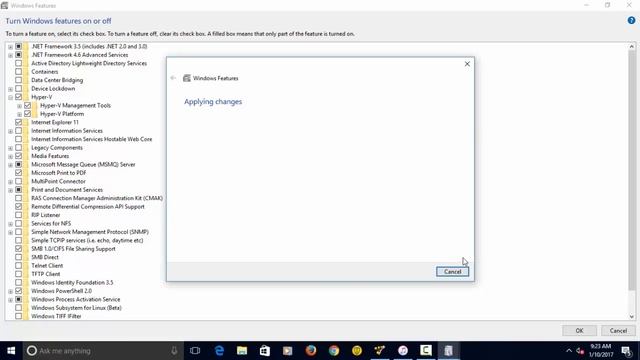Select Simple TCPIP services row

(87, 240)
